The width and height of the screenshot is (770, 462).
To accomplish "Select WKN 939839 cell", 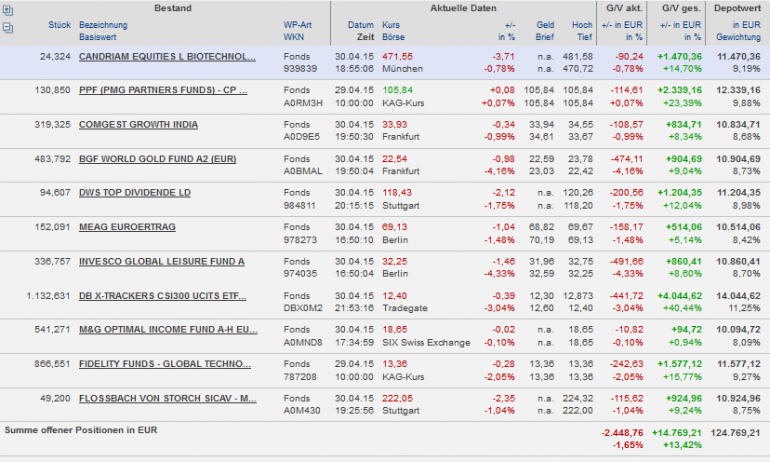I will click(x=300, y=69).
